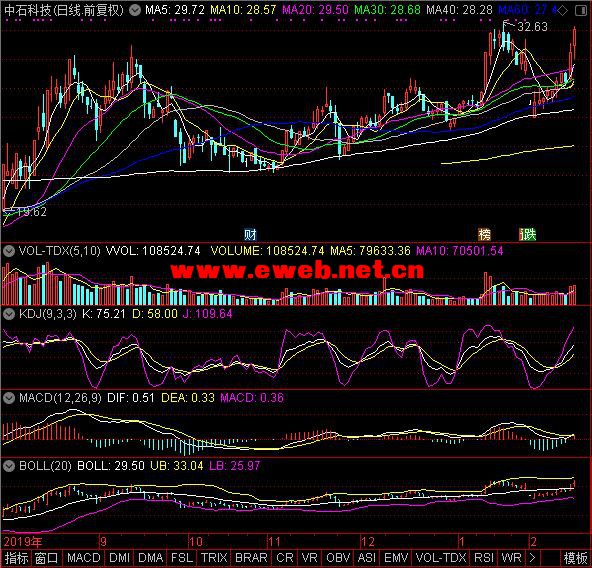Click the 32.63 high price marker
The image size is (592, 568).
click(x=532, y=27)
